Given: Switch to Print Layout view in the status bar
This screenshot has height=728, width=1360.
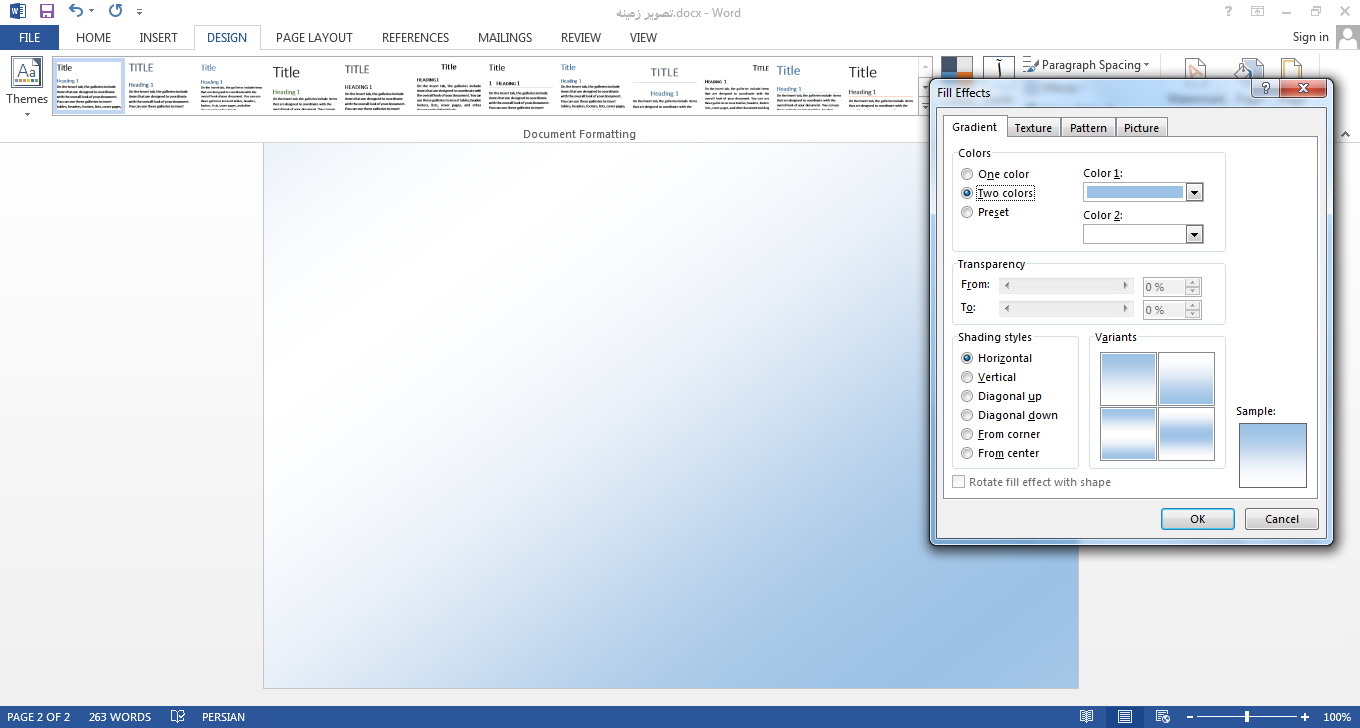Looking at the screenshot, I should (x=1125, y=717).
